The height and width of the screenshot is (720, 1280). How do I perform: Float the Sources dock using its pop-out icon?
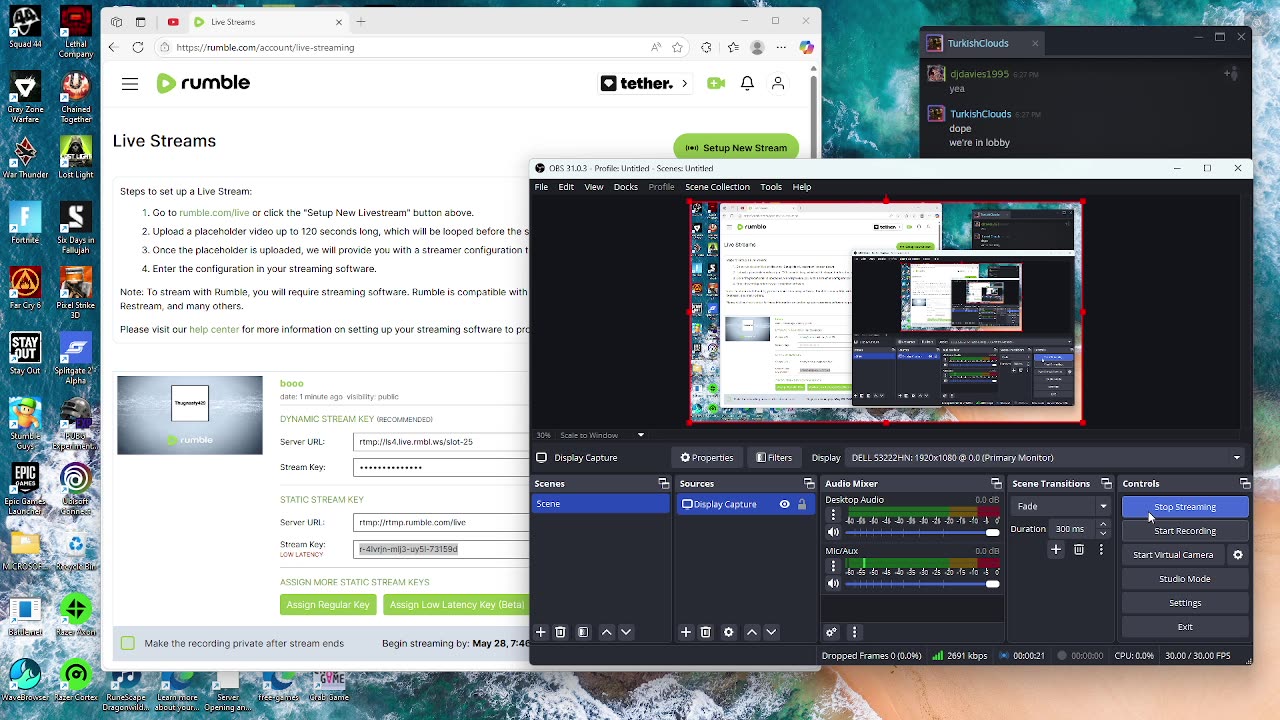click(809, 484)
